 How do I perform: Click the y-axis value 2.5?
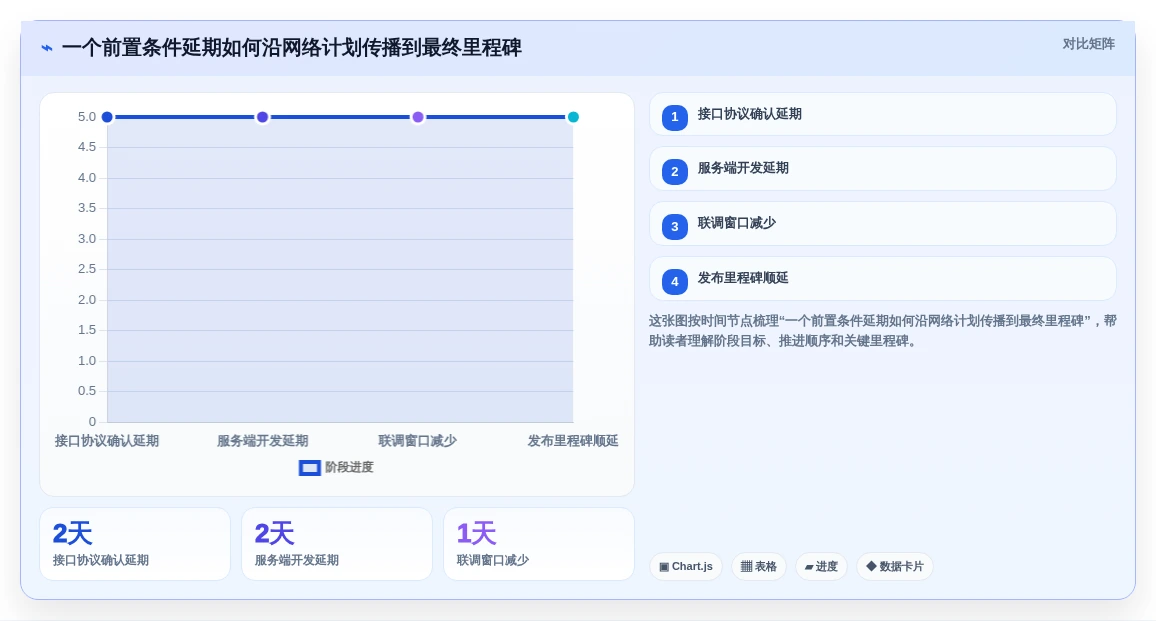[87, 269]
